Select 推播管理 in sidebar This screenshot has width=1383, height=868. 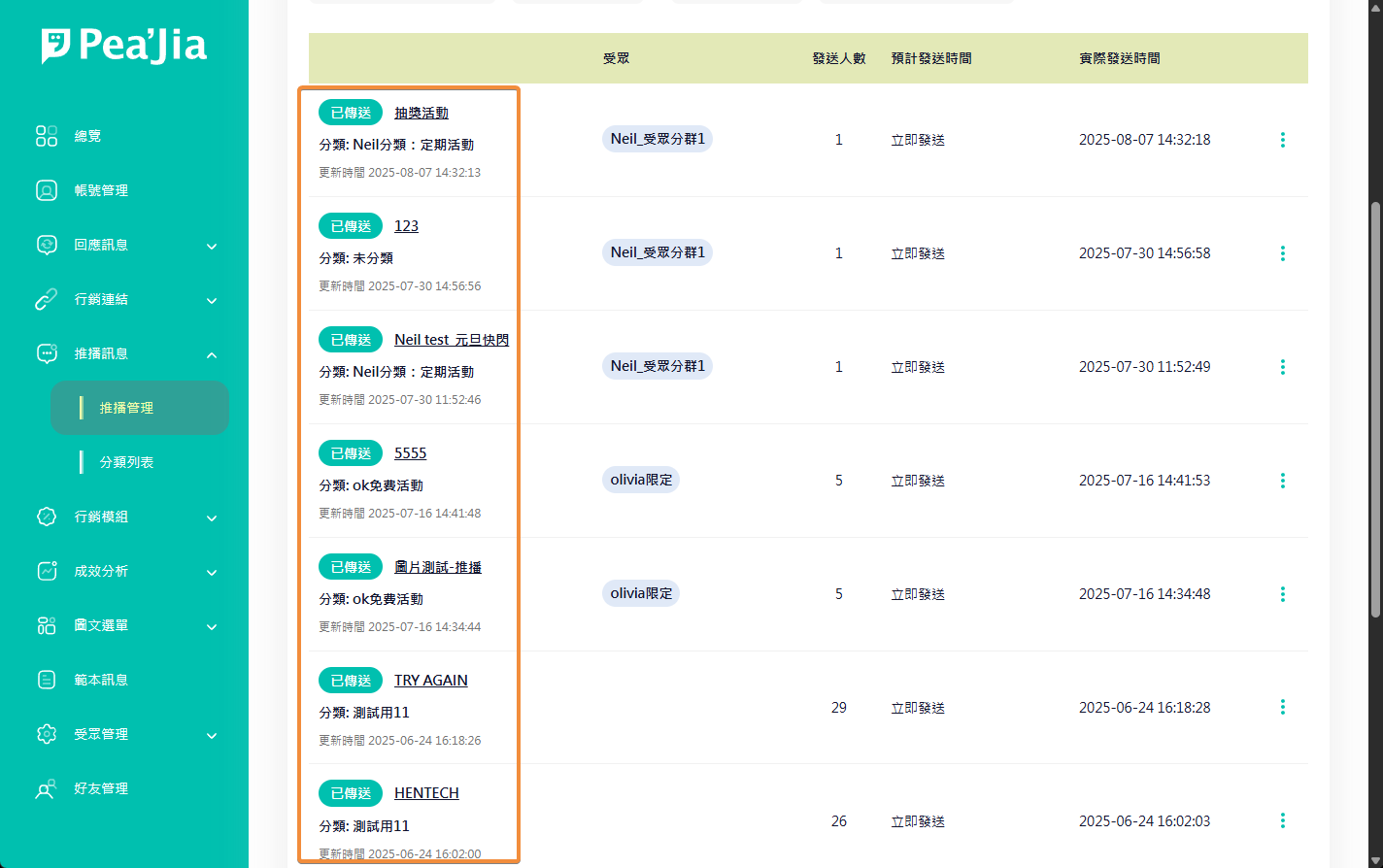[127, 408]
